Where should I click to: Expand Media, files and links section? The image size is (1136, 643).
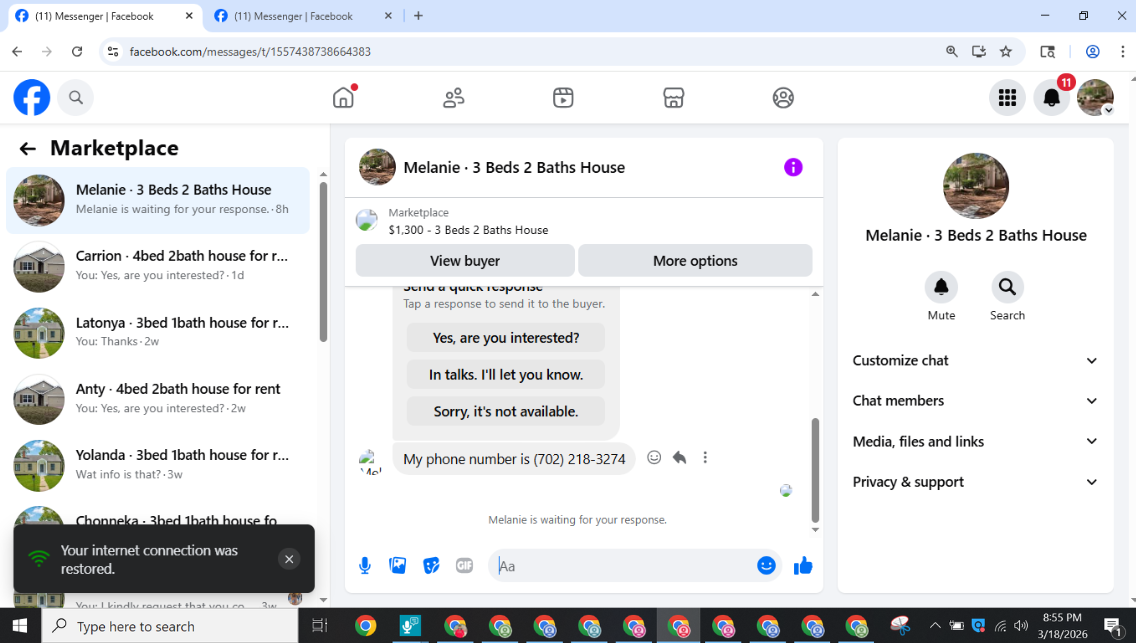point(975,442)
